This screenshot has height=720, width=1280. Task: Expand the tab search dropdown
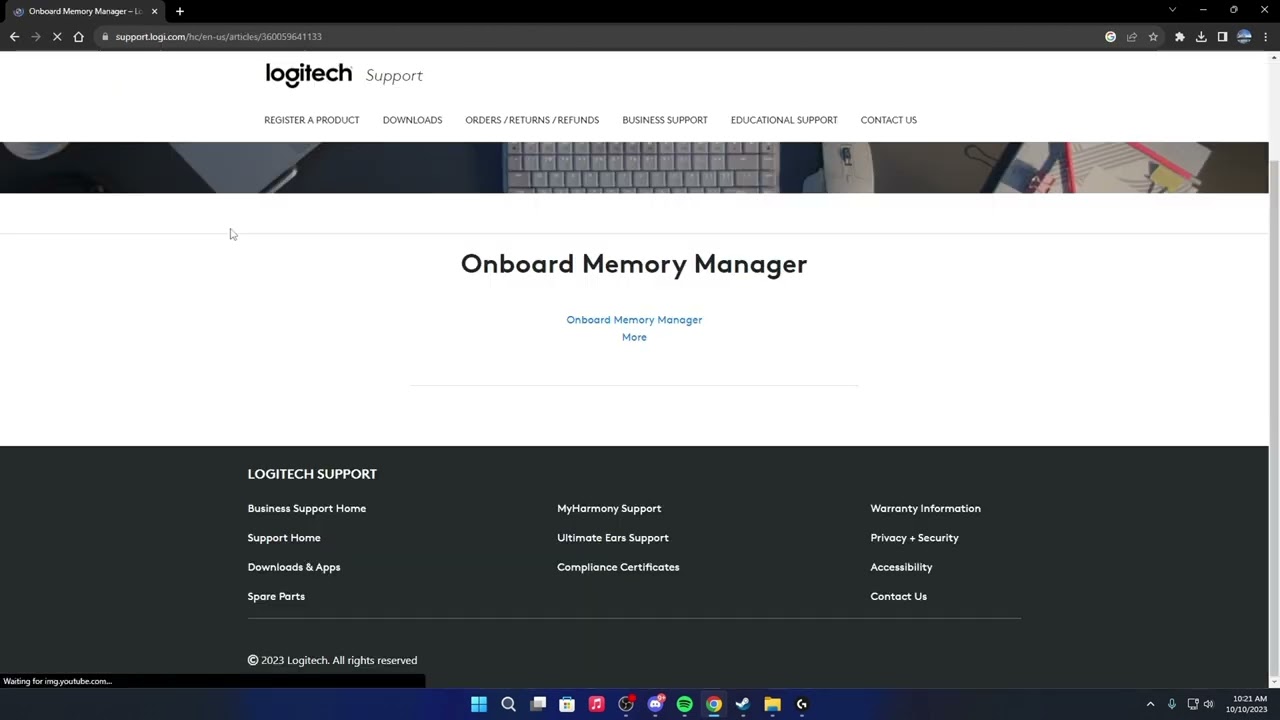(1172, 10)
